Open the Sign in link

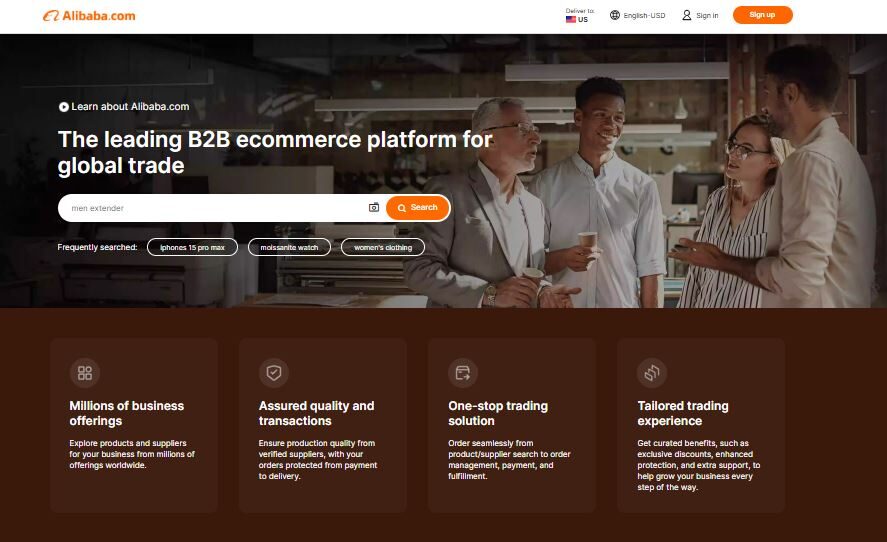tap(707, 15)
